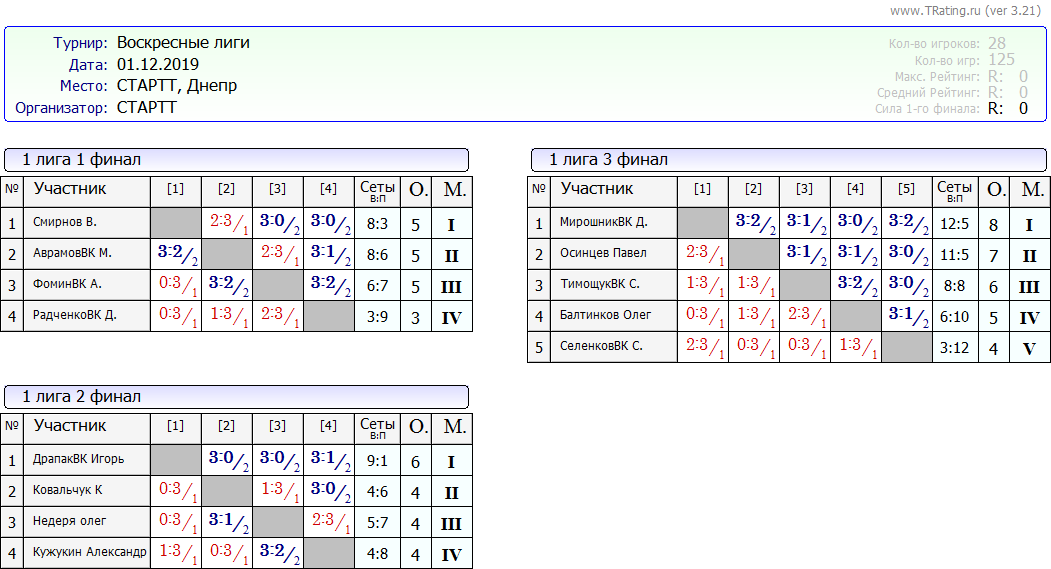Click the tournament name "Воскресные лиги"
This screenshot has width=1051, height=569.
coord(183,43)
